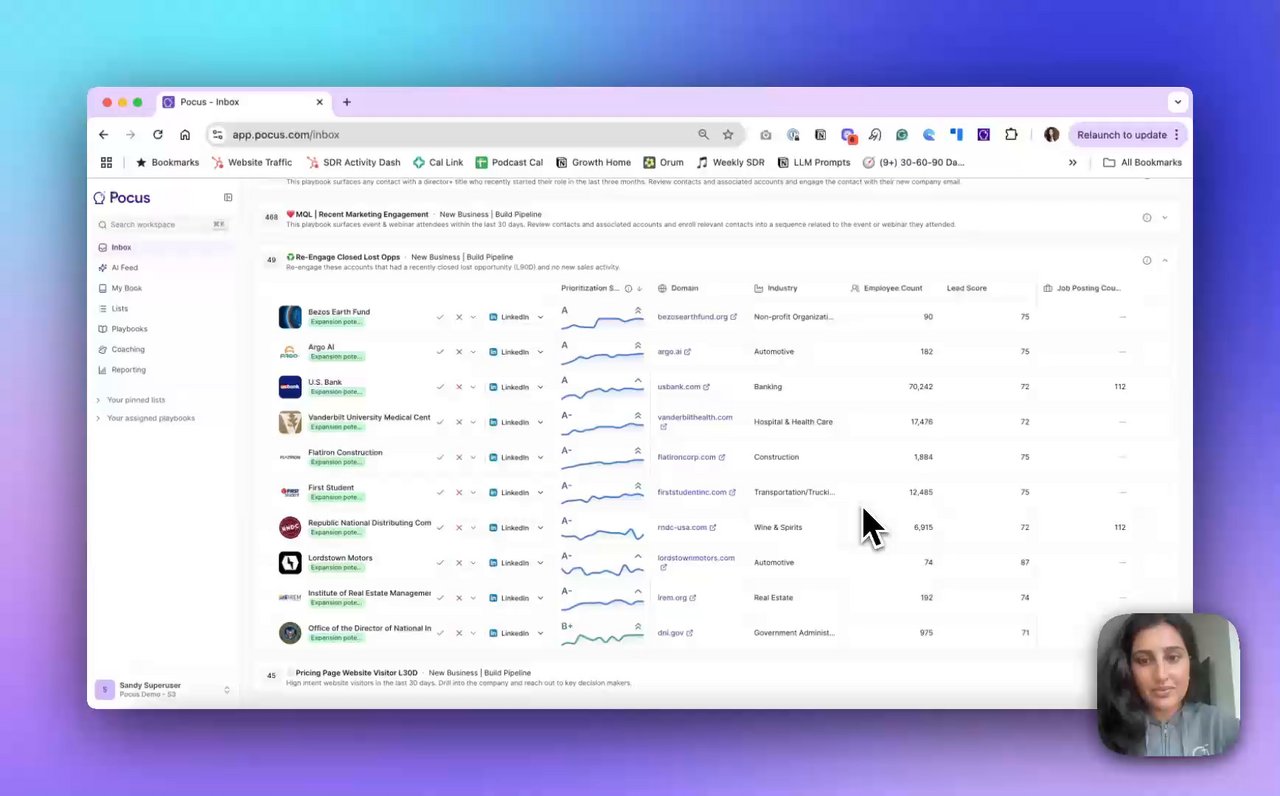The height and width of the screenshot is (796, 1280).
Task: Open LLM Prompts bookmark
Action: (814, 163)
